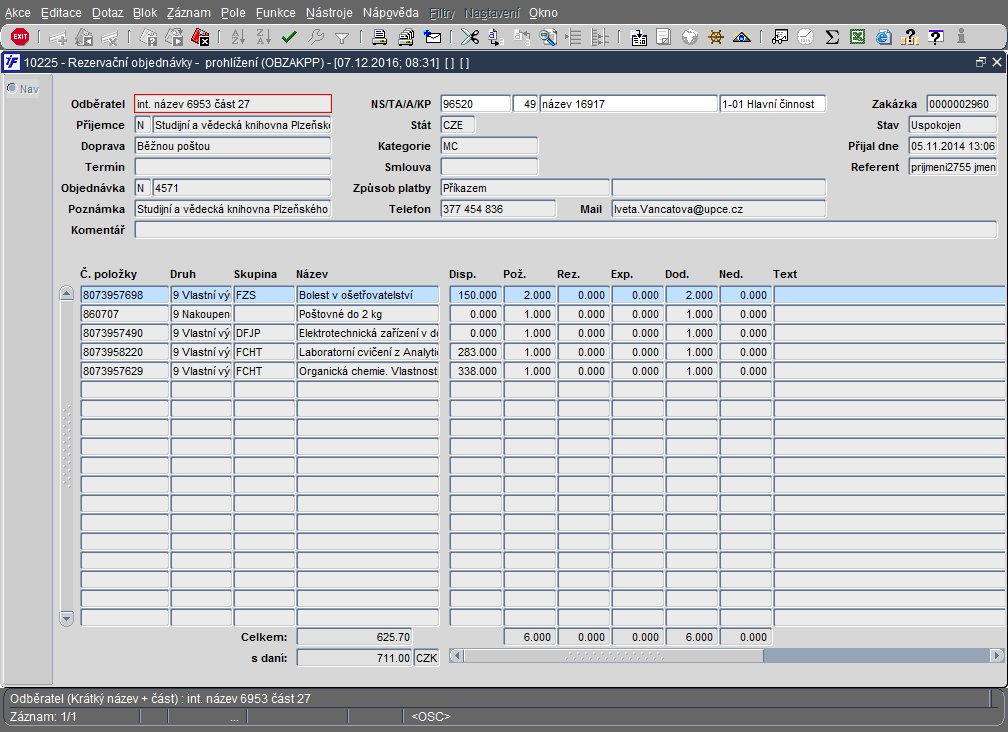Open the Editace menu
Image resolution: width=1008 pixels, height=732 pixels.
[61, 13]
